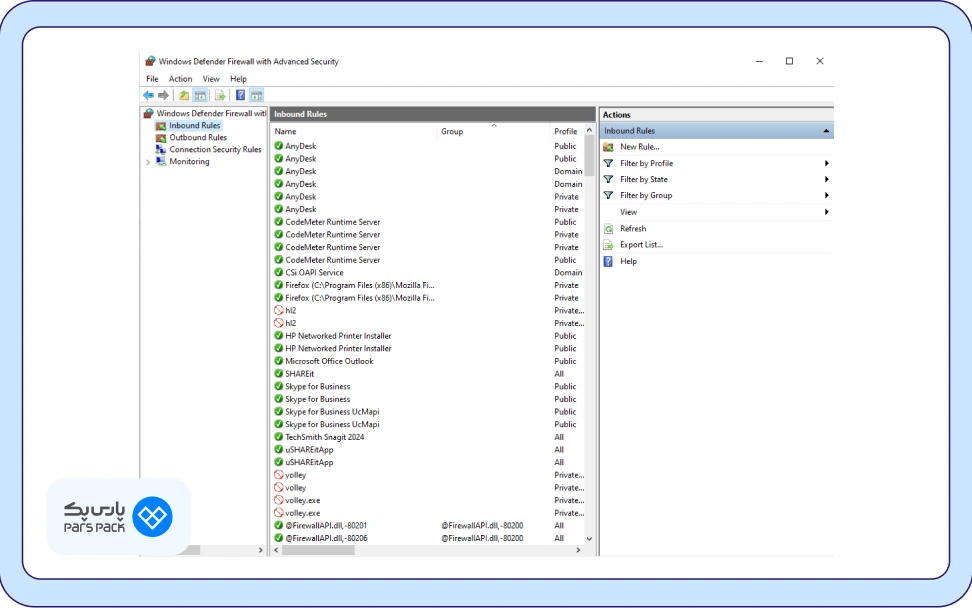
Task: Open the Action menu
Action: (x=180, y=79)
